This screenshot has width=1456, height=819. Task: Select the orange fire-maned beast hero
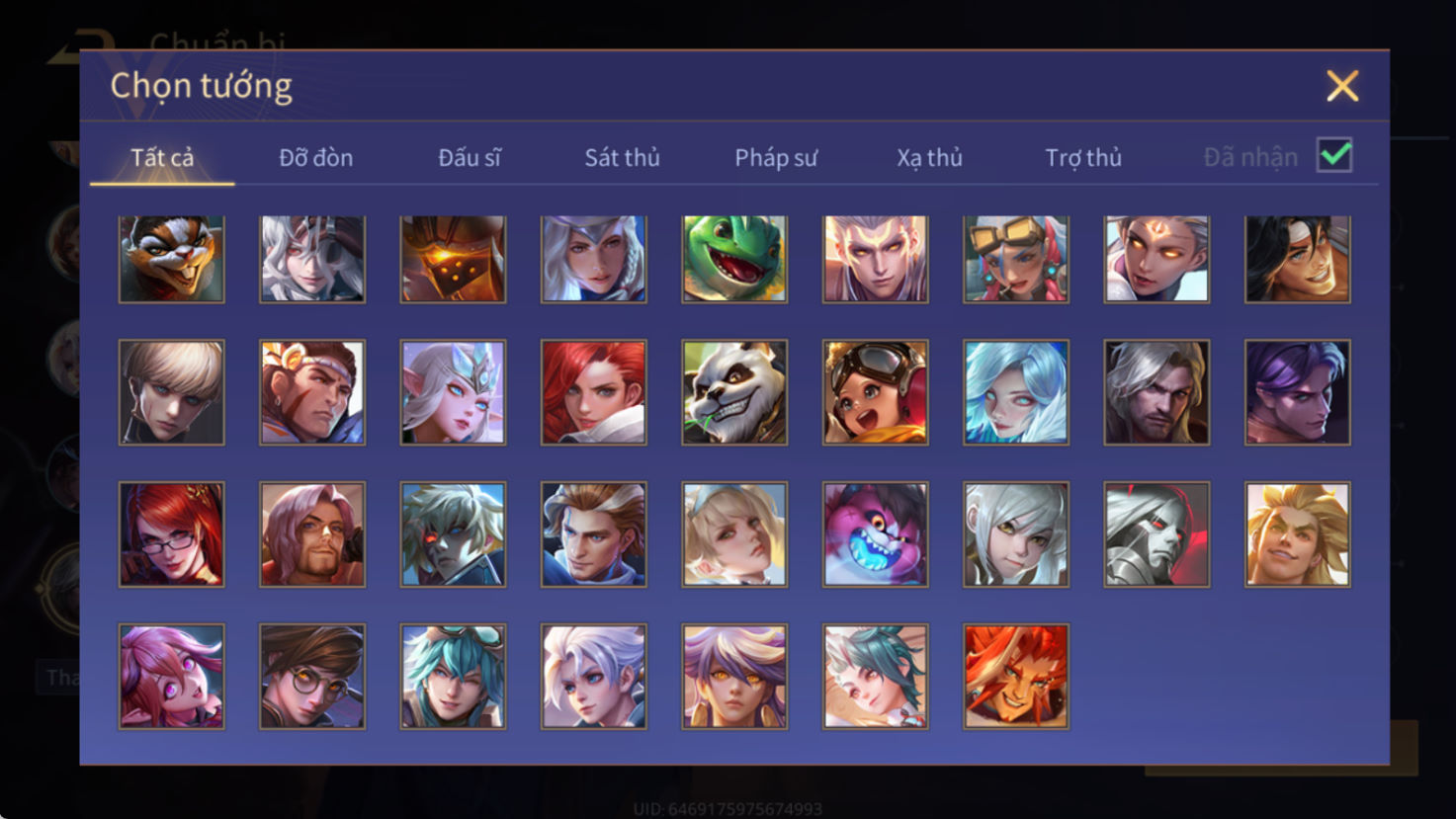coord(1016,677)
